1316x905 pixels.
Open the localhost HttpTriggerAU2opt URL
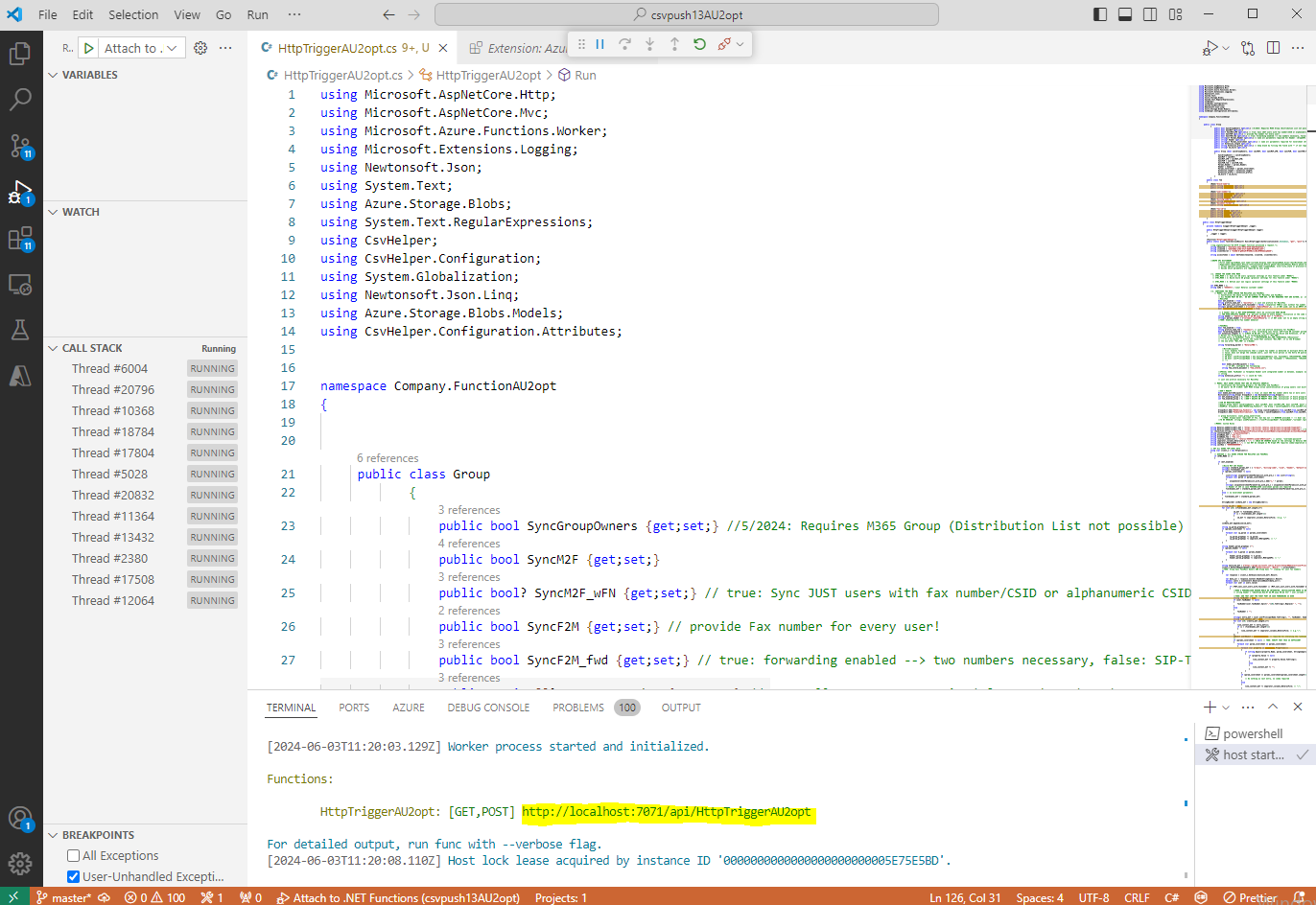click(667, 812)
